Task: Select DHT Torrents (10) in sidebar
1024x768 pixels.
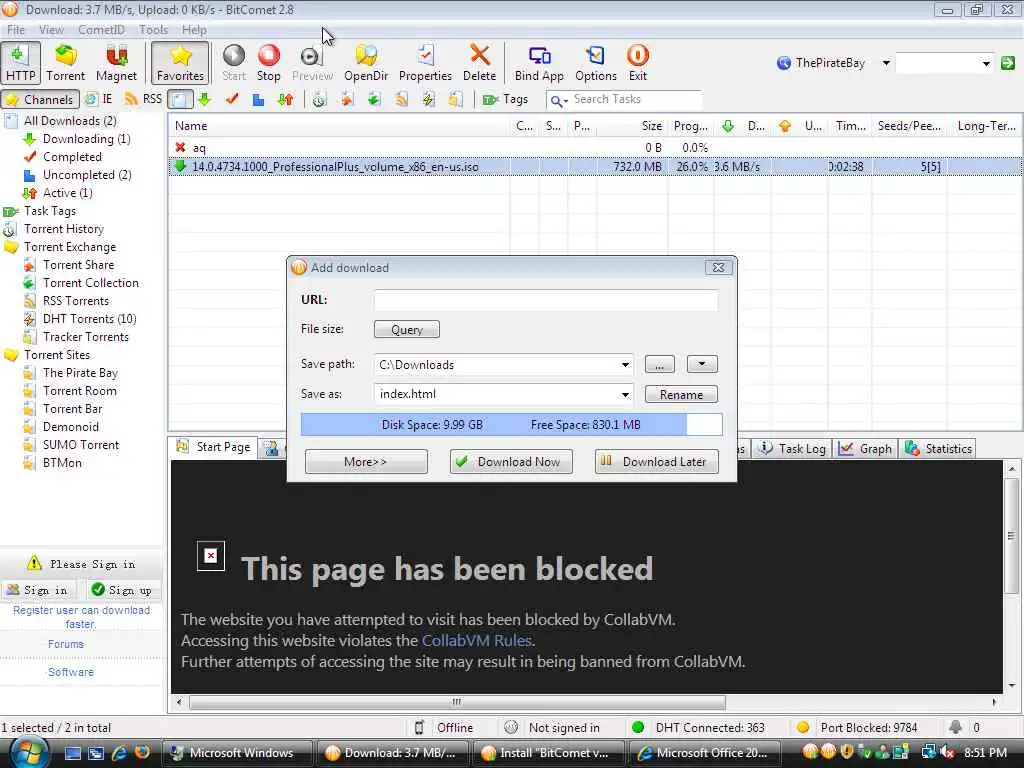Action: click(89, 319)
